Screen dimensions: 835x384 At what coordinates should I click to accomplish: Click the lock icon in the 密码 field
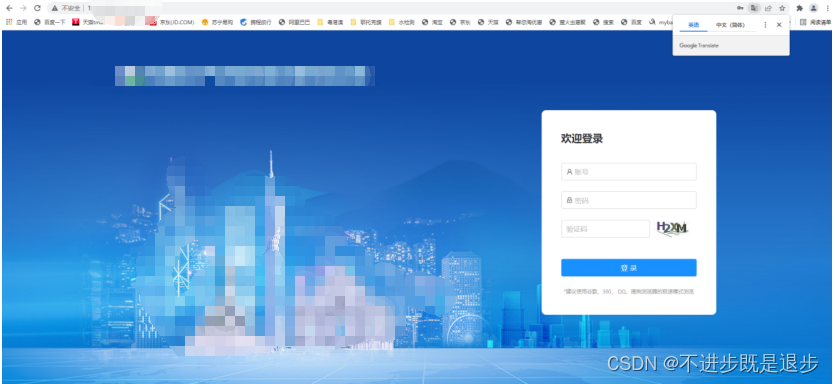click(569, 200)
